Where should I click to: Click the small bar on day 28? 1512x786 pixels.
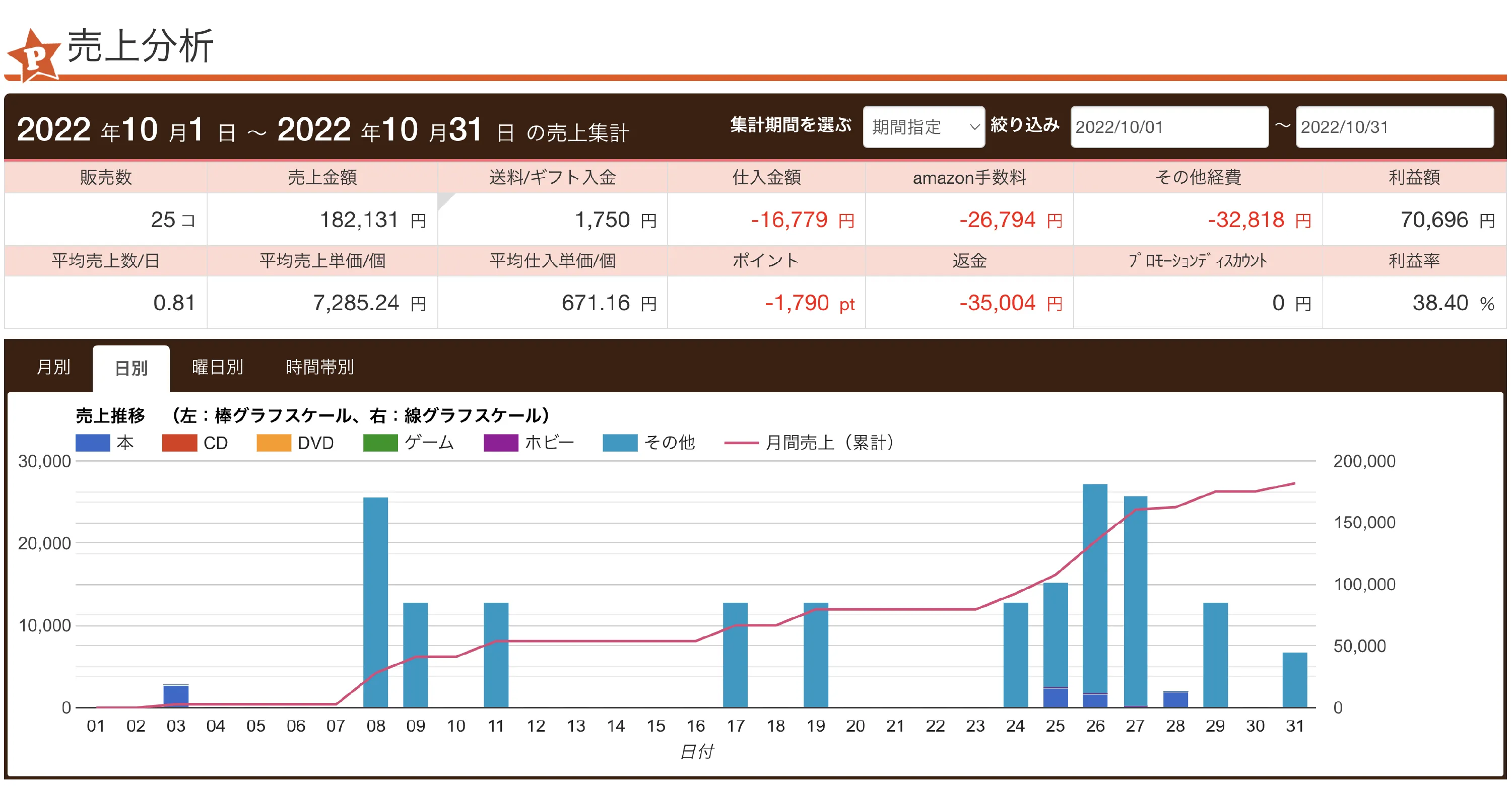[1175, 699]
